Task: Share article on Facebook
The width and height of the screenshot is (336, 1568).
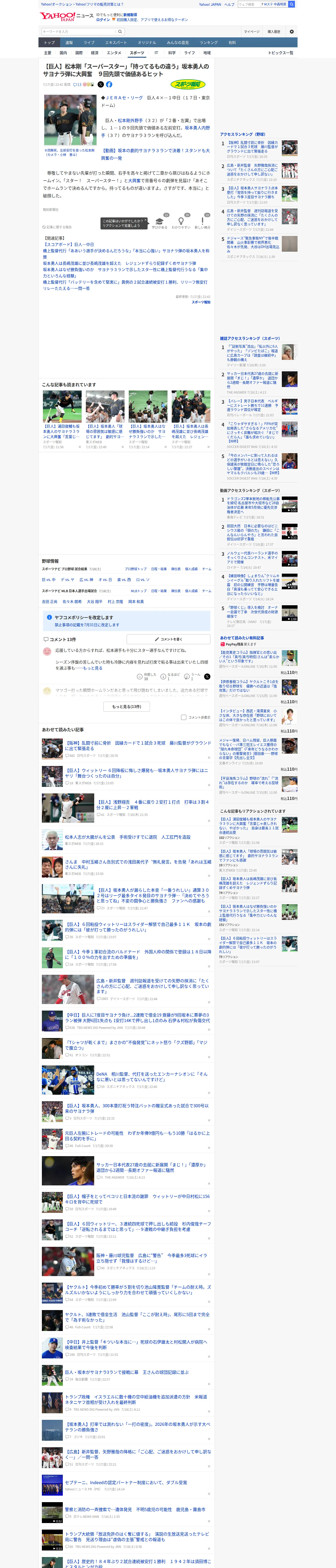Action: click(109, 85)
